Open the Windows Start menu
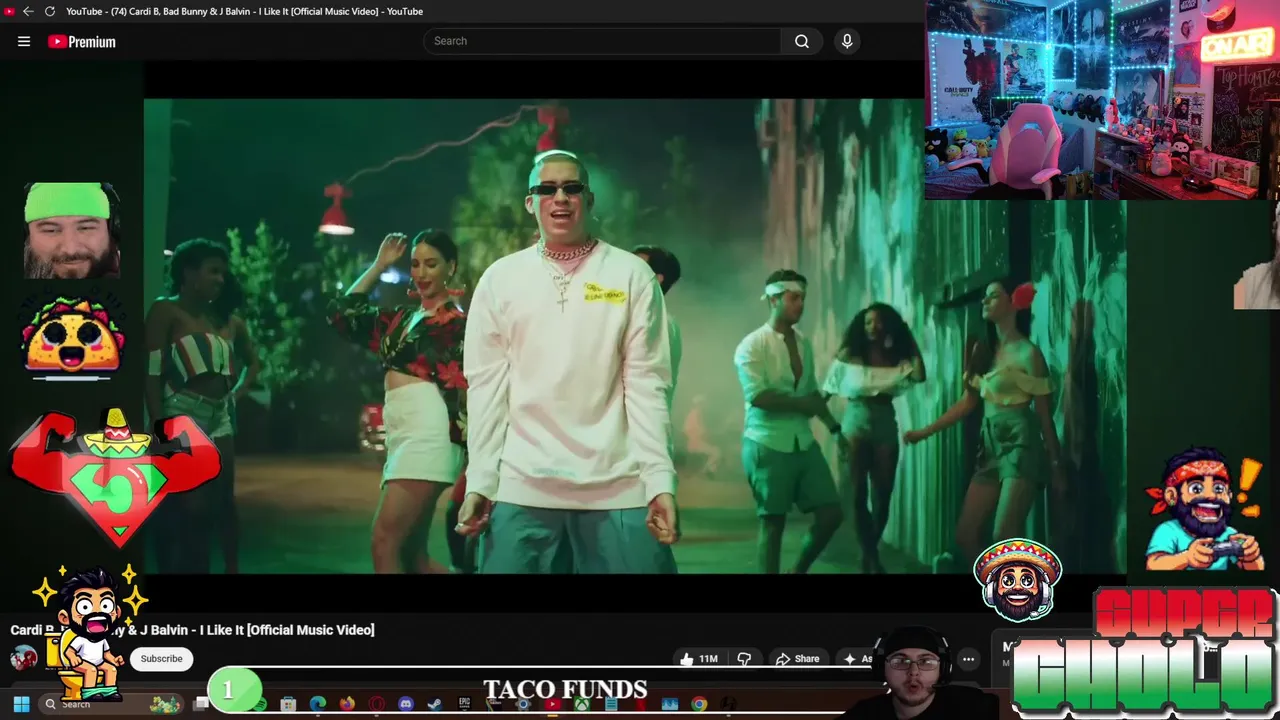1280x720 pixels. (x=21, y=704)
